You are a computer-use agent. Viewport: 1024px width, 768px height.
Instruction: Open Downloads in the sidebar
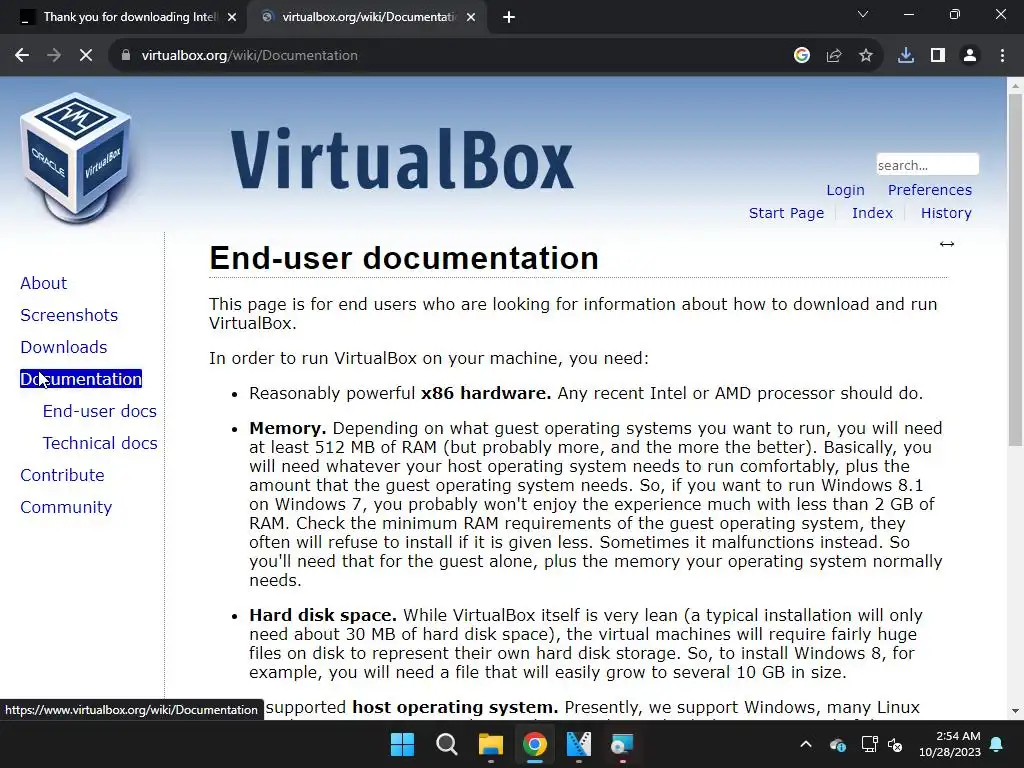pyautogui.click(x=63, y=347)
